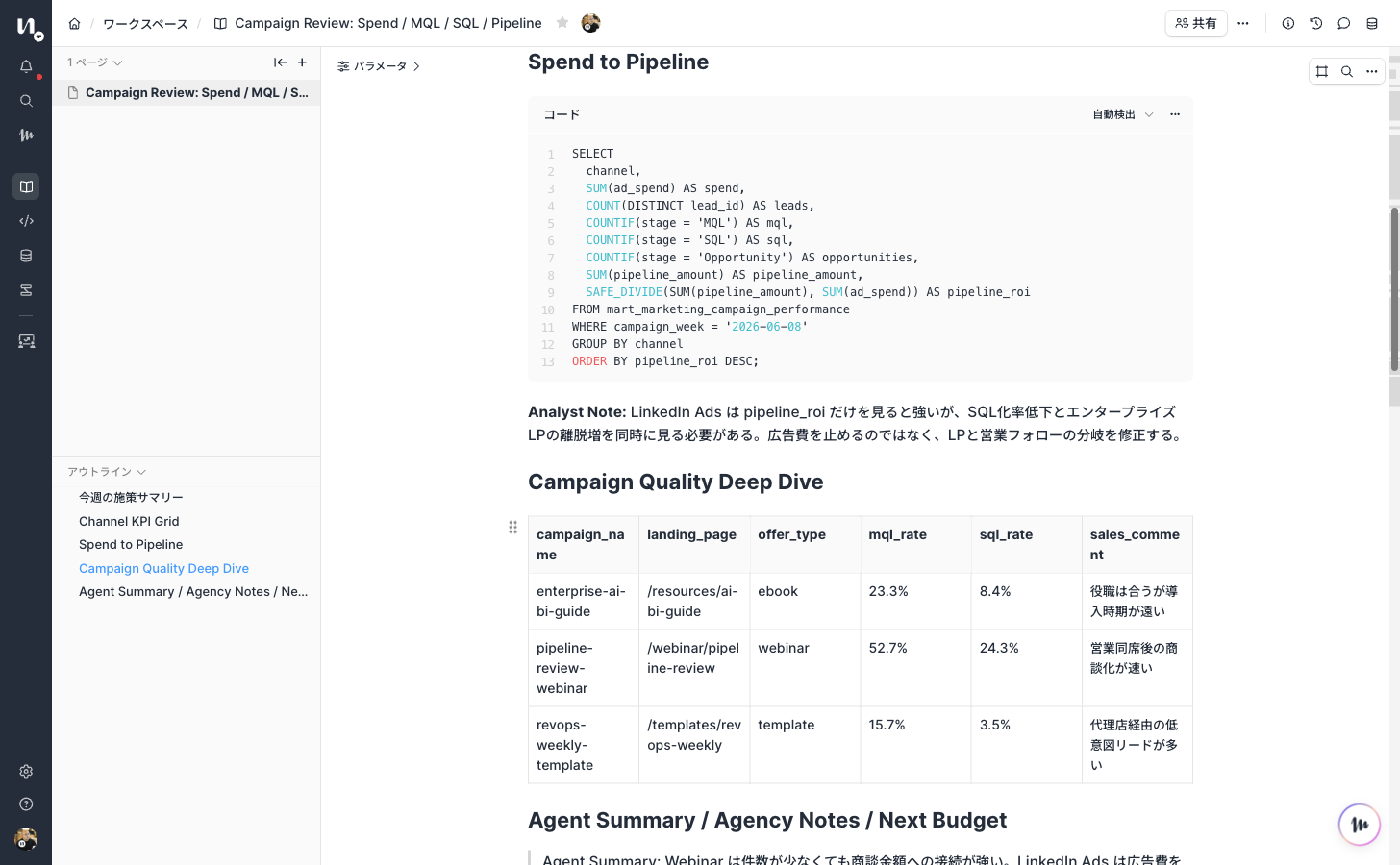Open the notifications bell in sidebar
1400x865 pixels.
tap(26, 67)
